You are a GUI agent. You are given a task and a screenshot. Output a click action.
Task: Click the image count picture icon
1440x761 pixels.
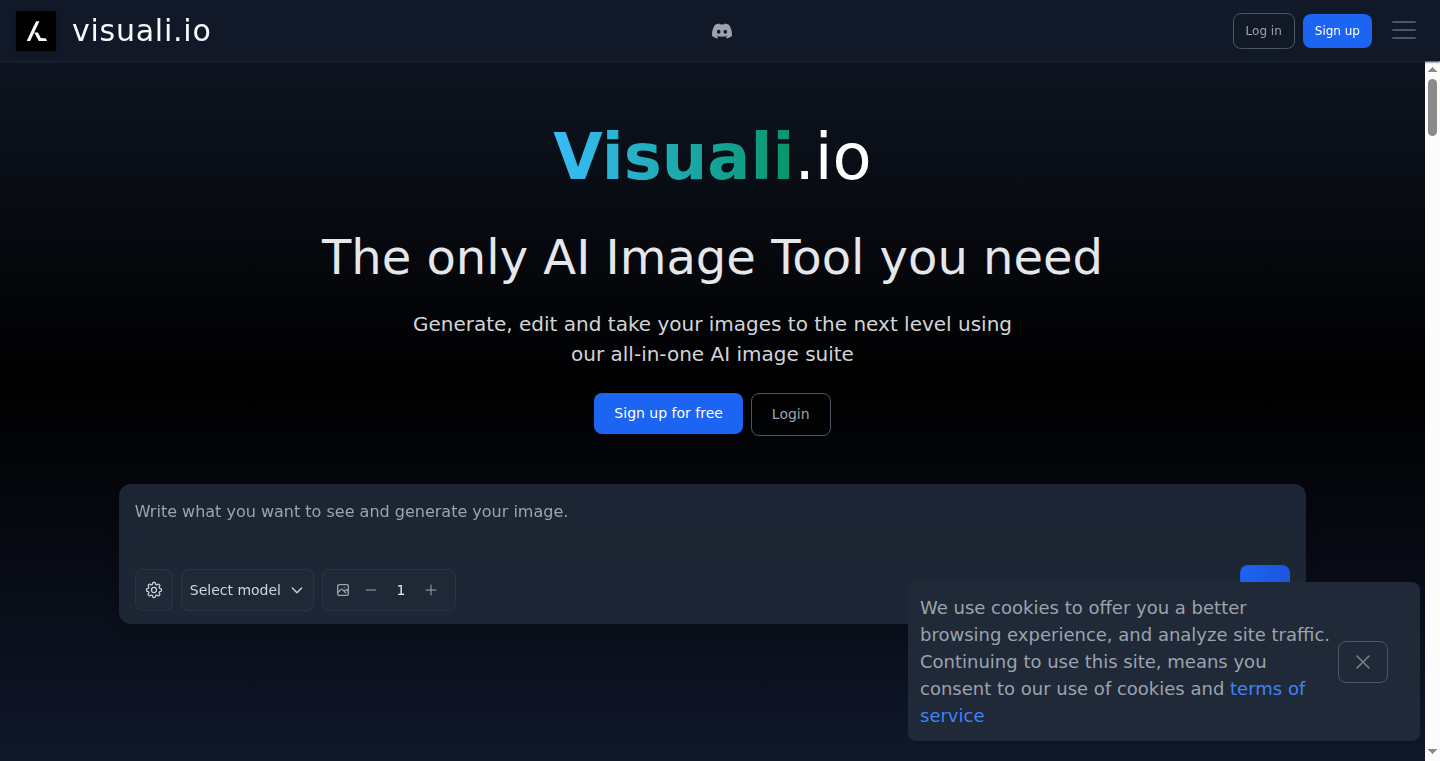(343, 590)
